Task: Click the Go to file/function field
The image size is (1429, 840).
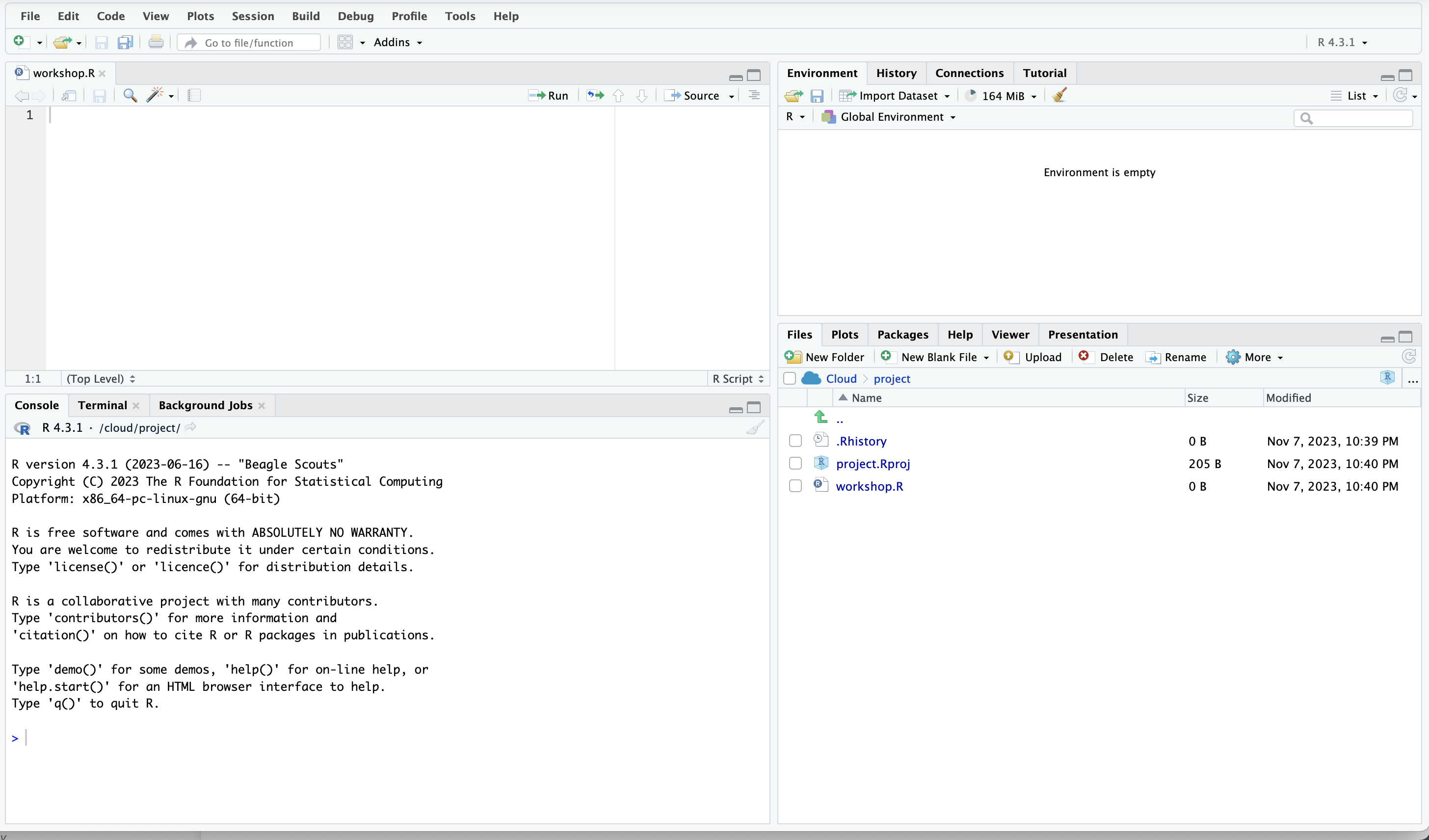Action: [x=249, y=43]
